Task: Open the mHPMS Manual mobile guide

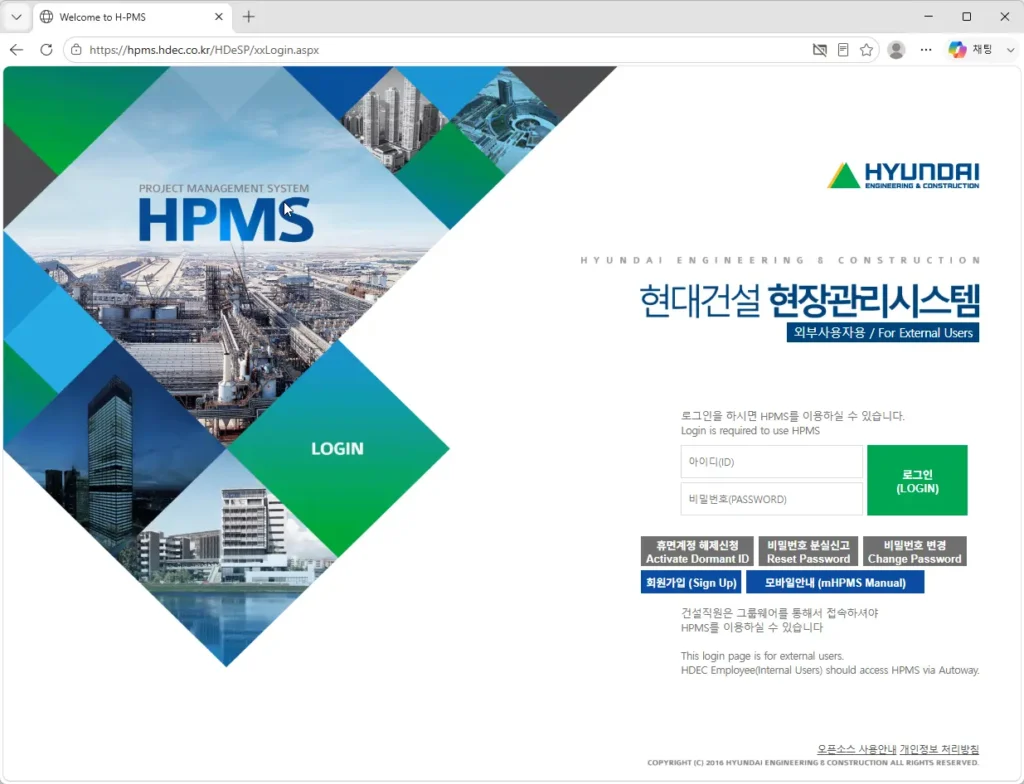Action: click(x=835, y=582)
